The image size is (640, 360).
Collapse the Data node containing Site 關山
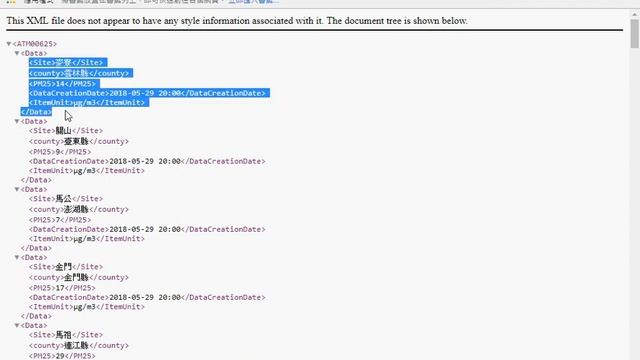17,121
